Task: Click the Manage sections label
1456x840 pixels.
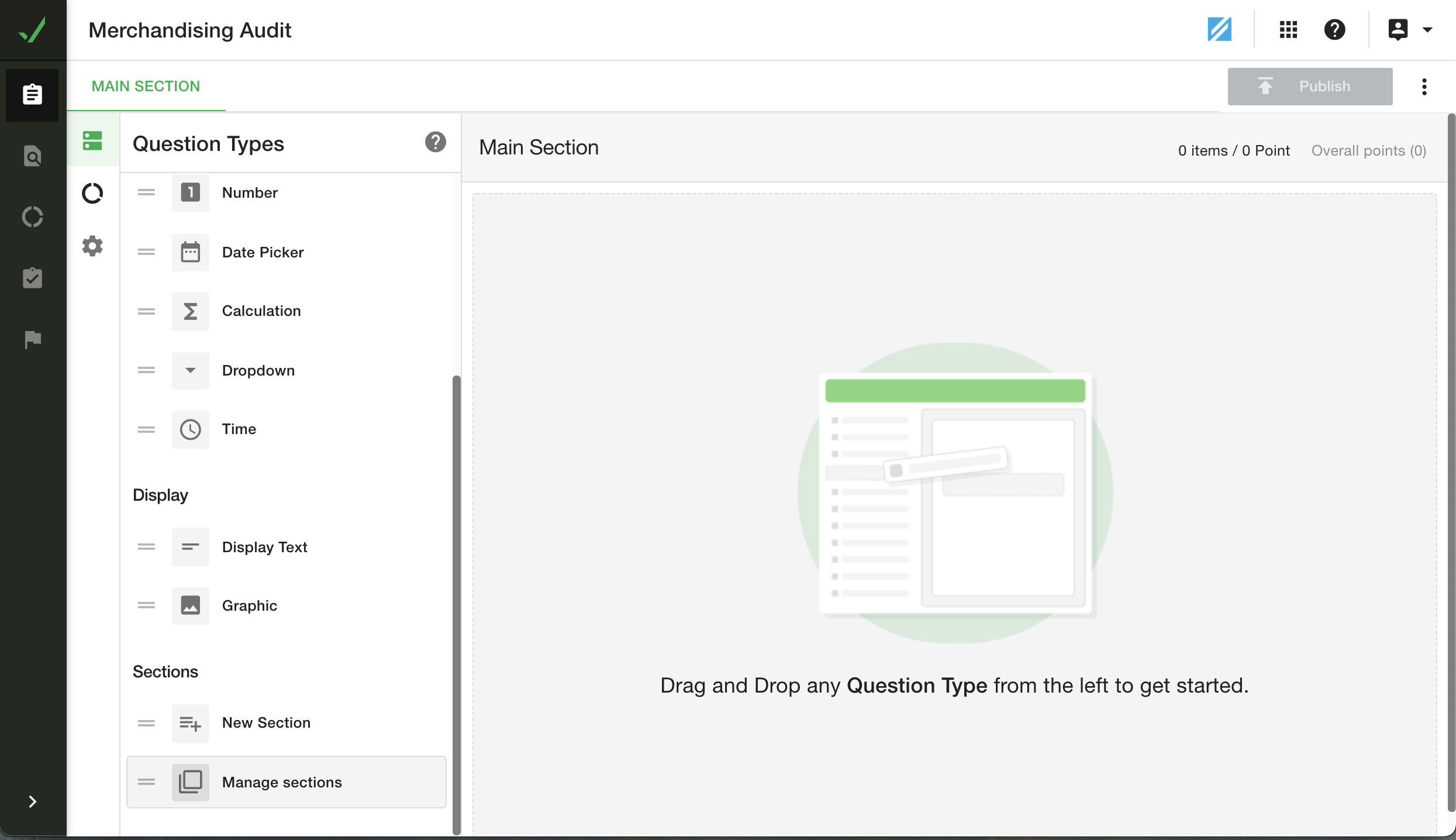Action: pos(282,782)
